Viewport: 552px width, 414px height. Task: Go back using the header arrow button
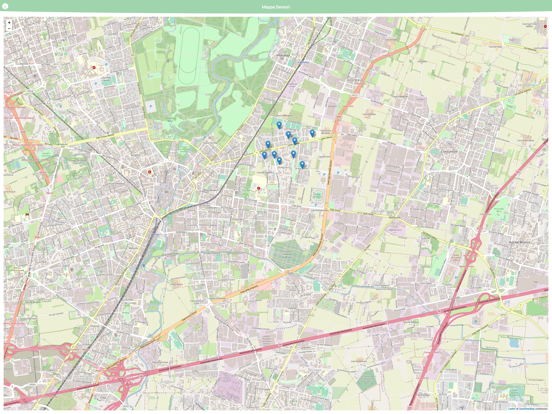coord(5,6)
